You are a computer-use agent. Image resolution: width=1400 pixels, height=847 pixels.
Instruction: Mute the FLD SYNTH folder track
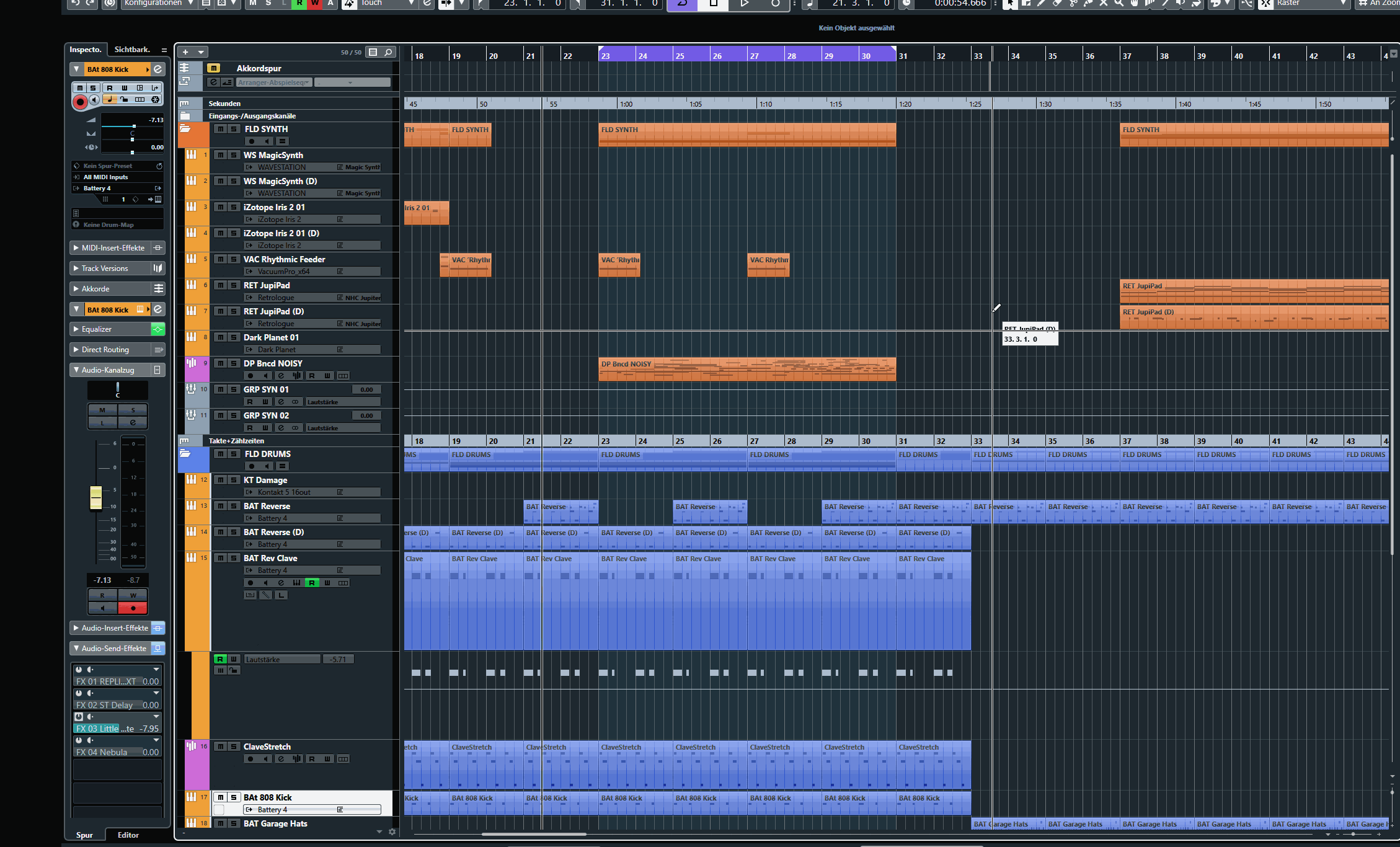point(220,129)
